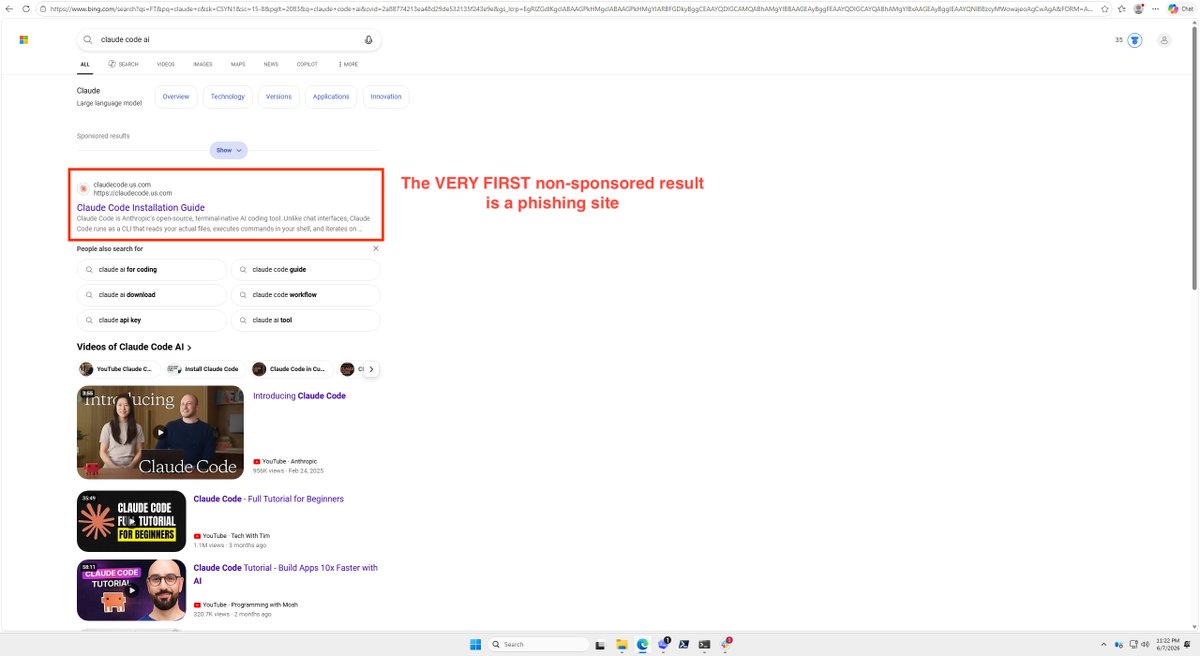Open Claude Code Installation Guide link
The height and width of the screenshot is (656, 1200).
[x=140, y=207]
